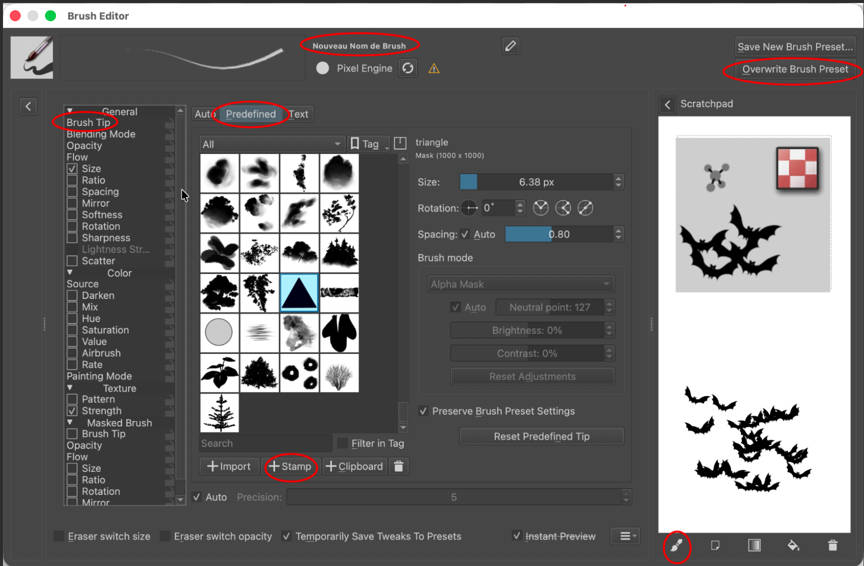Switch to the Text brush tip tab
Image resolution: width=864 pixels, height=566 pixels.
298,114
